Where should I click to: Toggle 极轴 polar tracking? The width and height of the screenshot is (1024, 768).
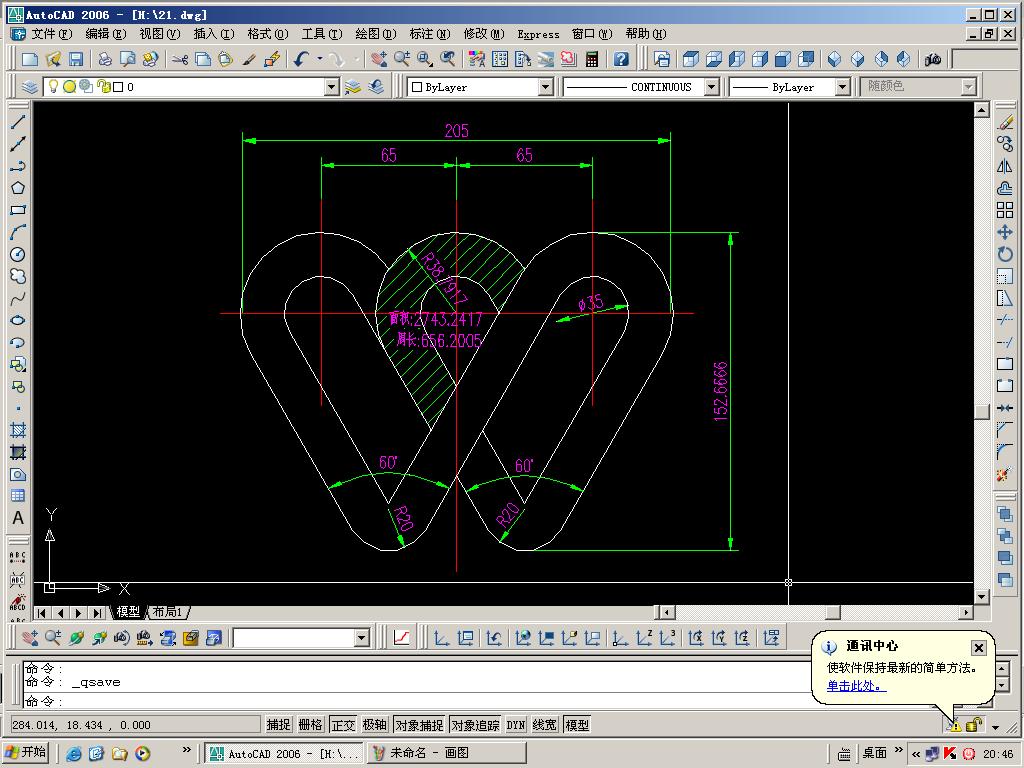point(375,725)
